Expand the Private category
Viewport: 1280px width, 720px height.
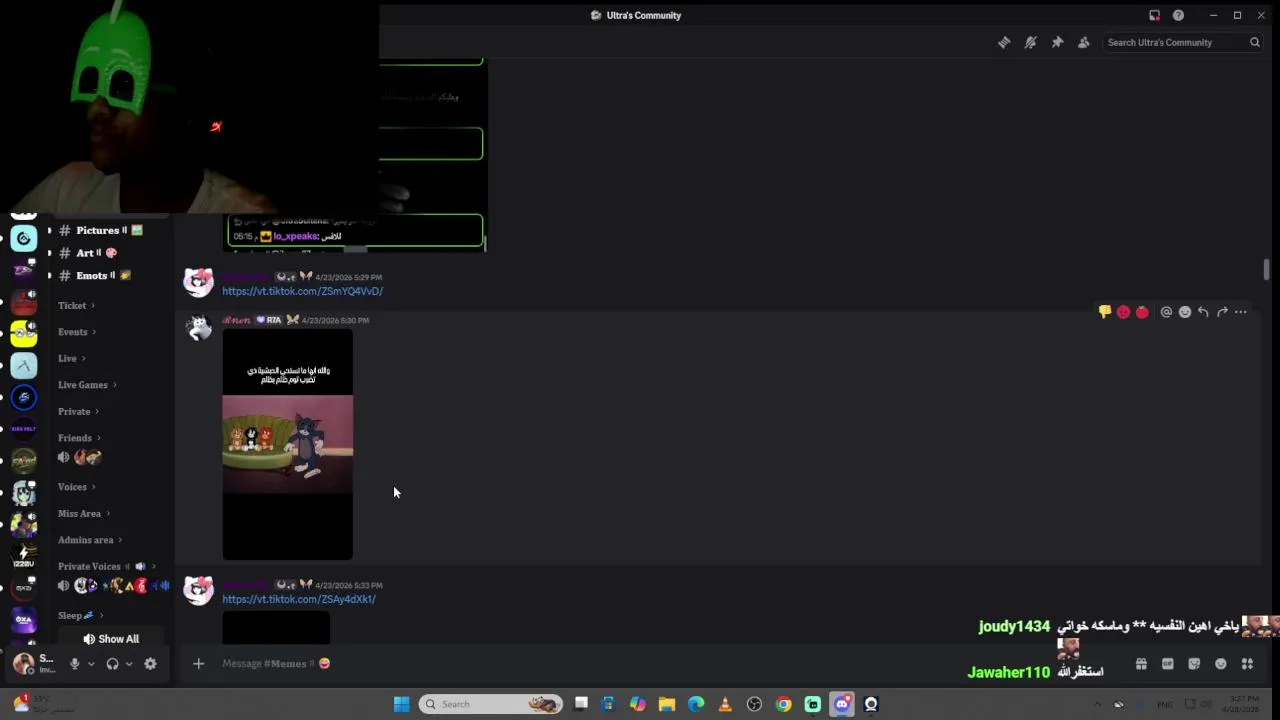point(78,411)
